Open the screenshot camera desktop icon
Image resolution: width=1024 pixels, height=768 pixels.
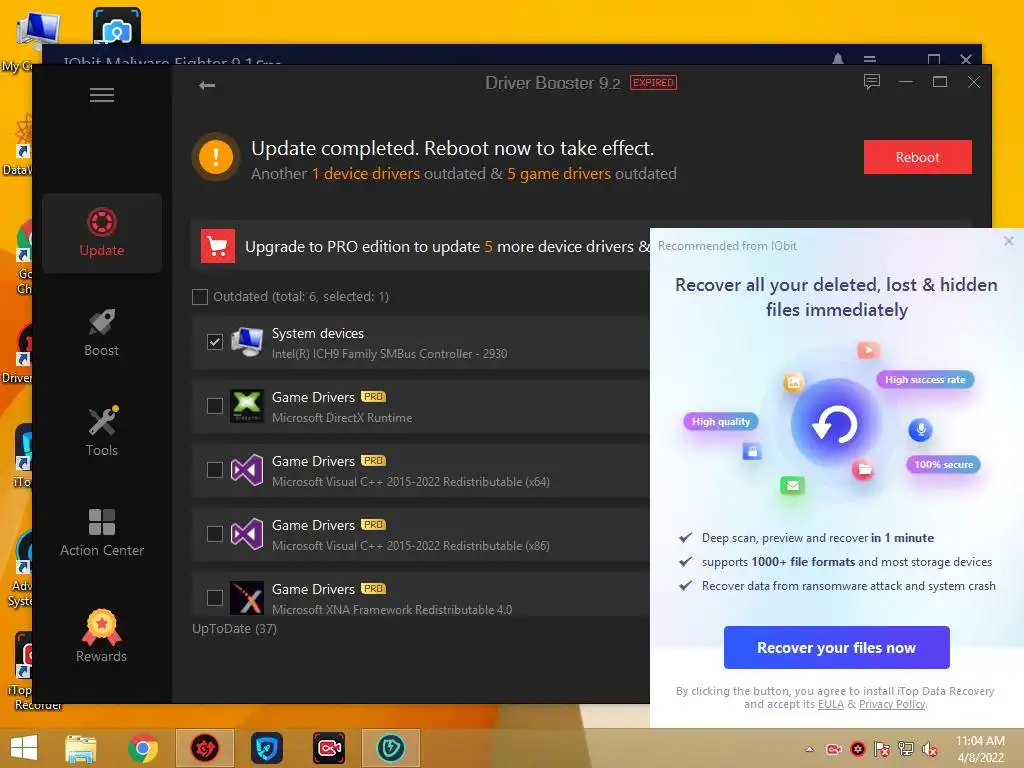pos(116,26)
